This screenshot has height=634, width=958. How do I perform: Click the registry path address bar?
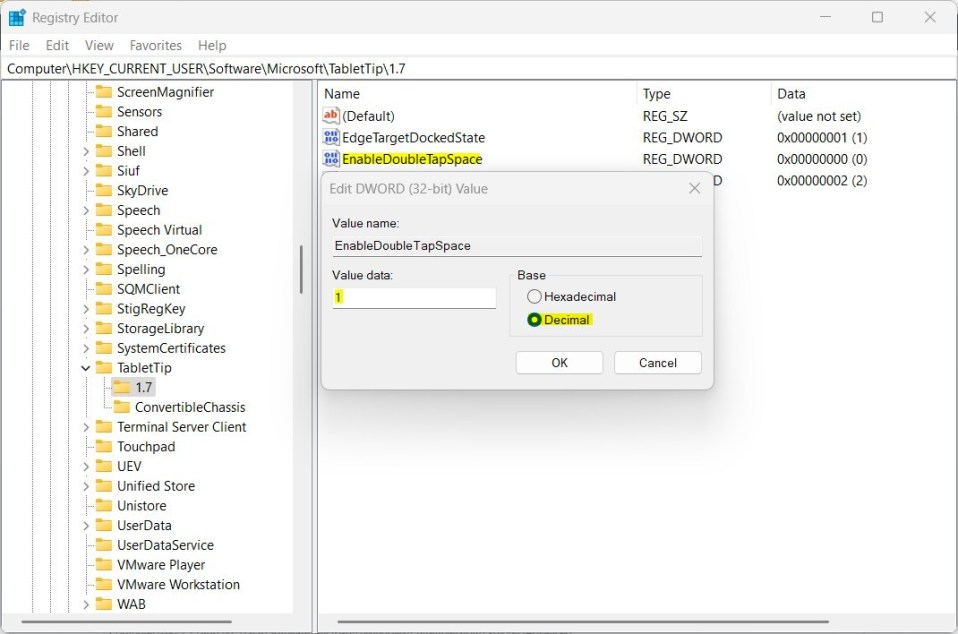point(478,68)
